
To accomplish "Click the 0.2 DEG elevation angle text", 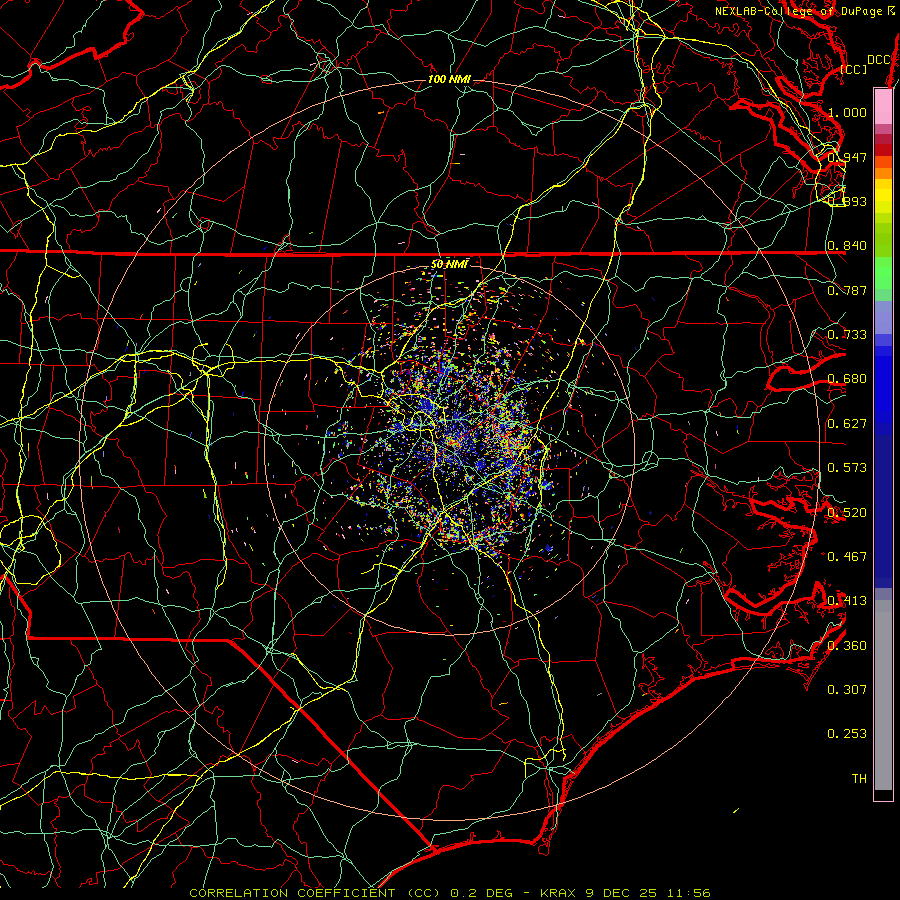I will (482, 893).
